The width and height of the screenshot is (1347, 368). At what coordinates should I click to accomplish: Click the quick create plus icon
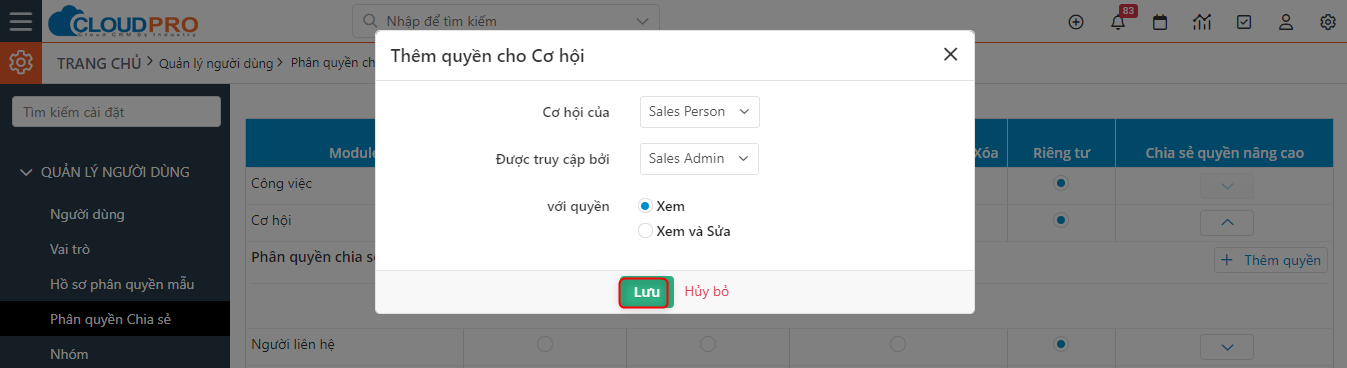point(1076,22)
